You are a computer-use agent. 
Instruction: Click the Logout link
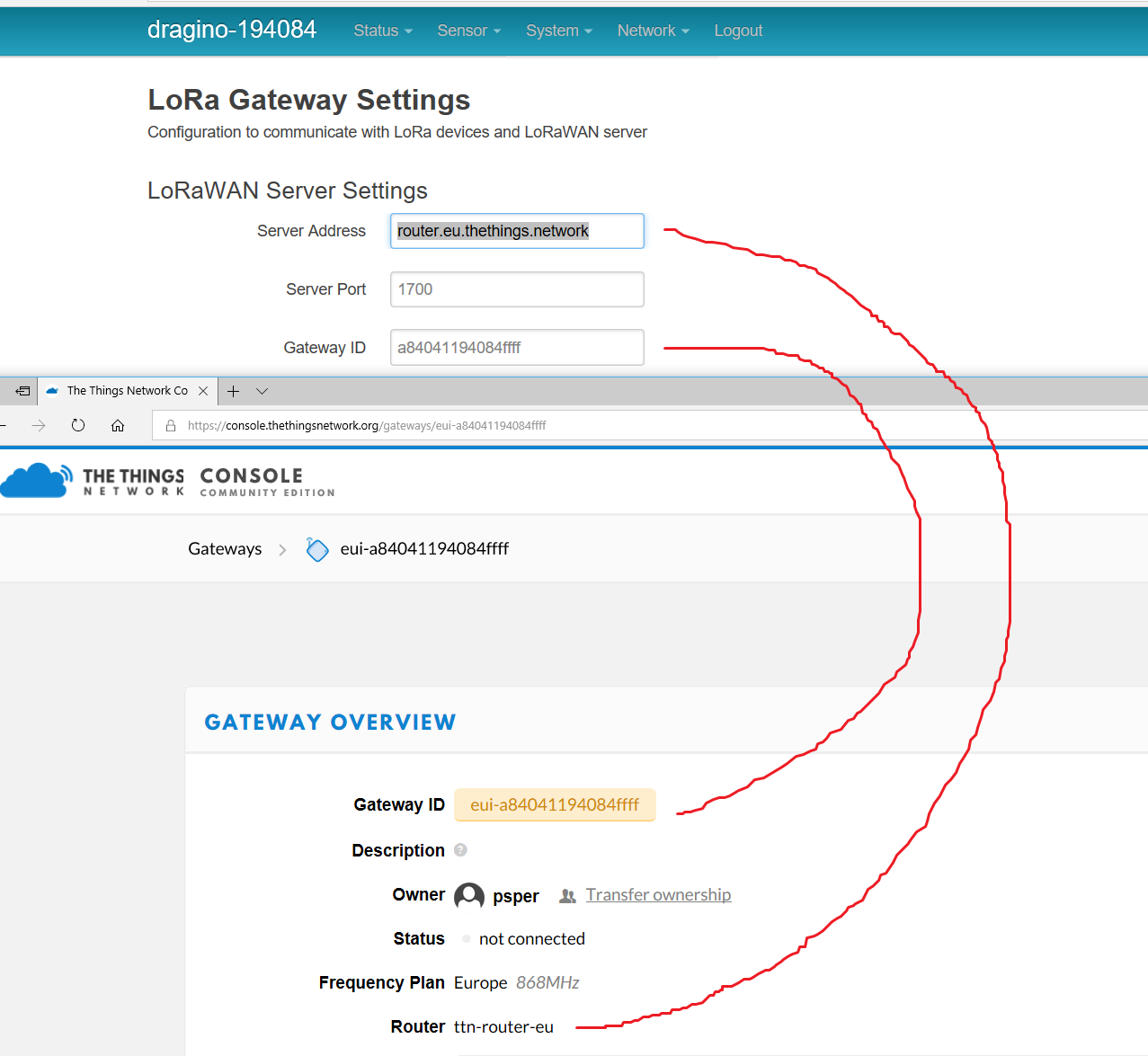(738, 31)
